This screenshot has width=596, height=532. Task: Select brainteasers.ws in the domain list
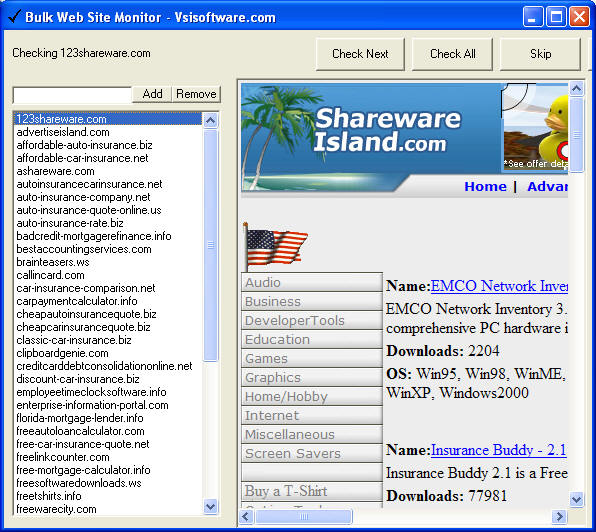[53, 262]
